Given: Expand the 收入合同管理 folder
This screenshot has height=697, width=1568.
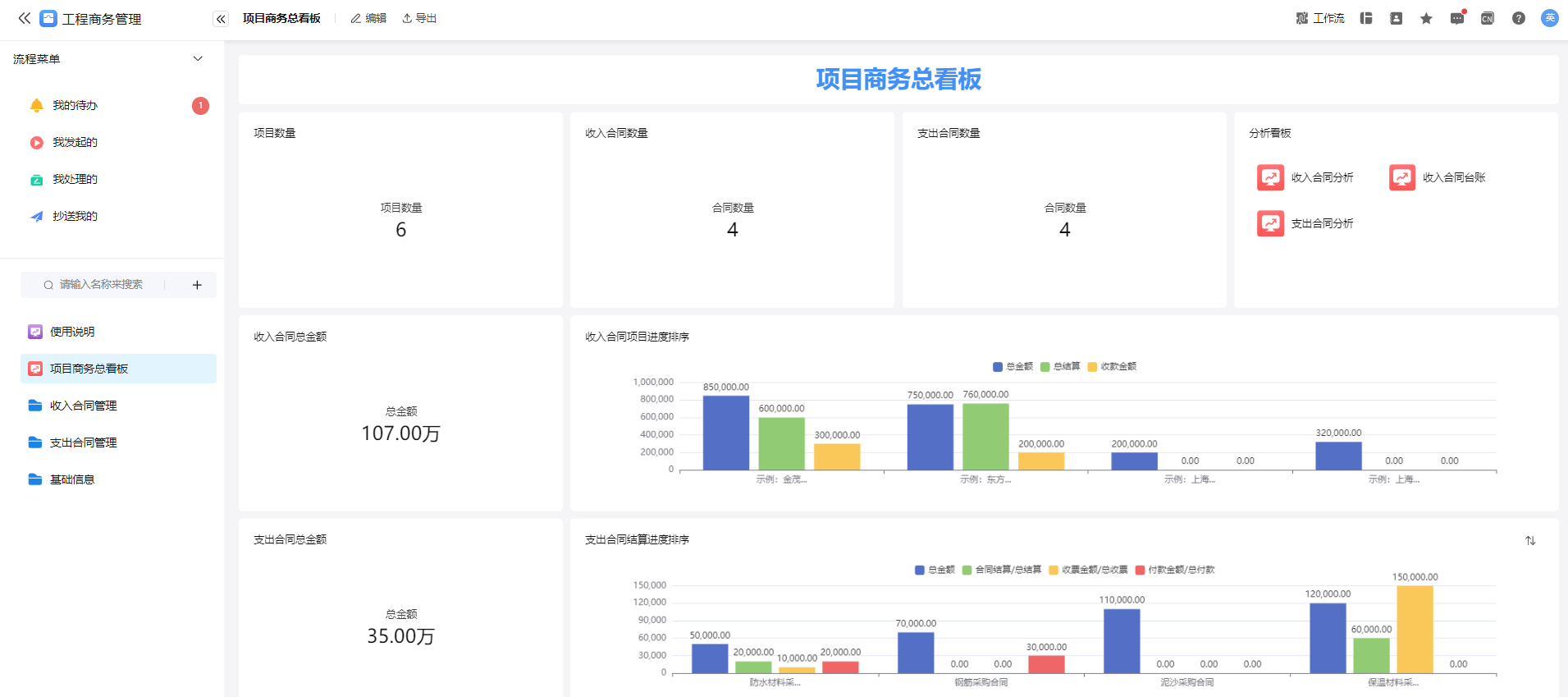Looking at the screenshot, I should click(83, 406).
